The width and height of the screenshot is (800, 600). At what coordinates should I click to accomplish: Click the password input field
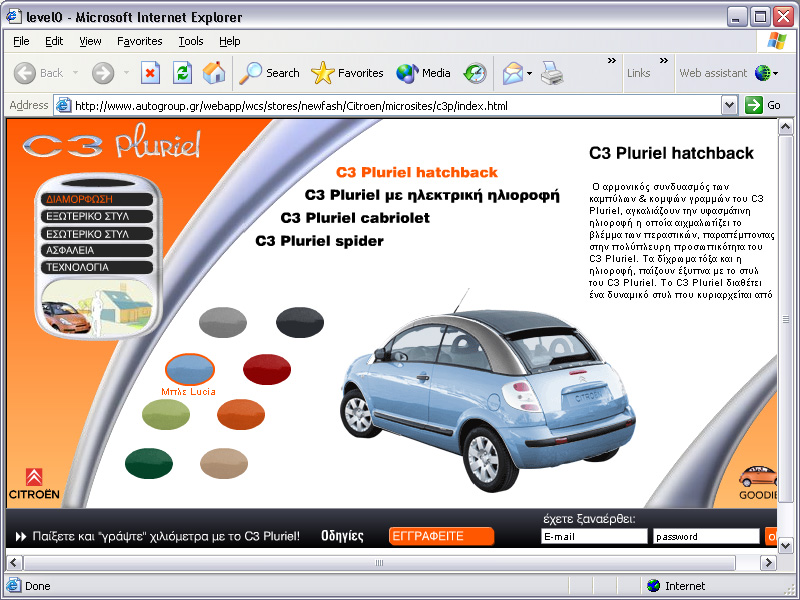pos(706,536)
